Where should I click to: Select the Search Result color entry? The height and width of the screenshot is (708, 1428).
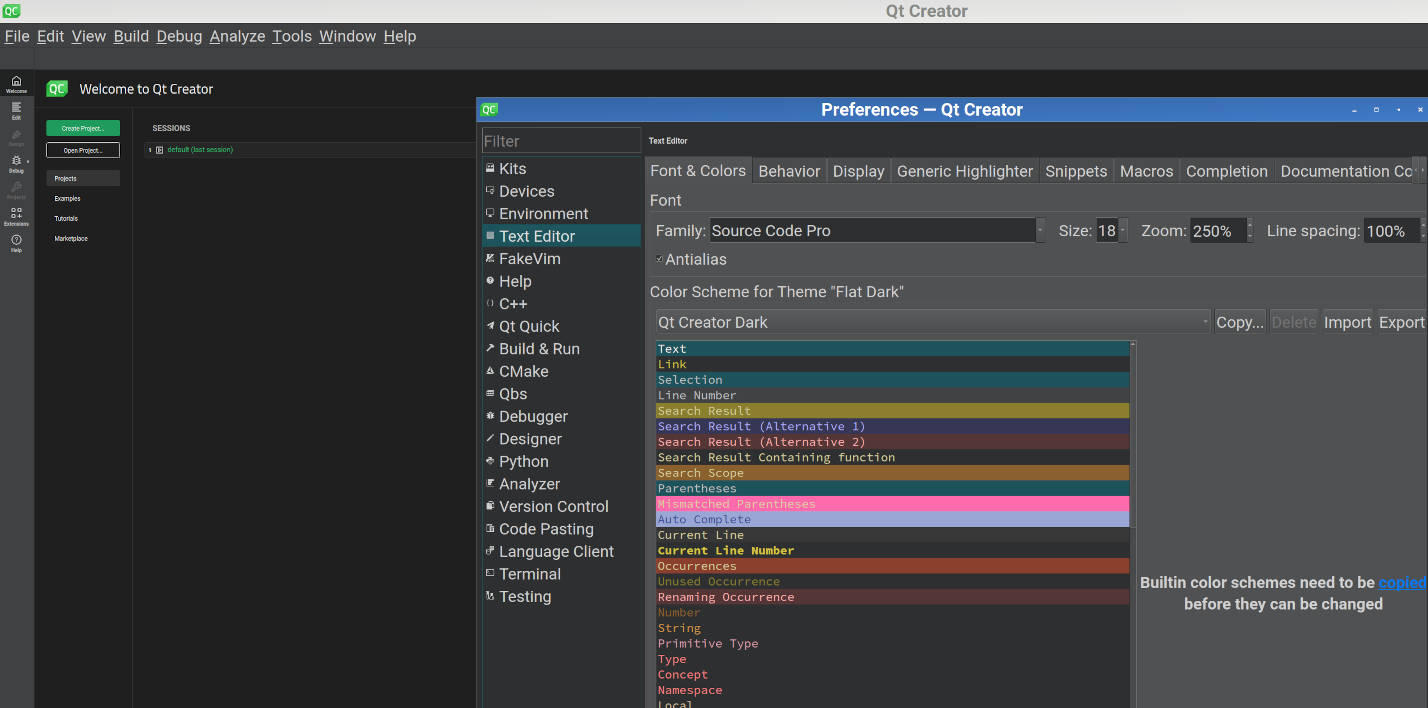(x=892, y=411)
